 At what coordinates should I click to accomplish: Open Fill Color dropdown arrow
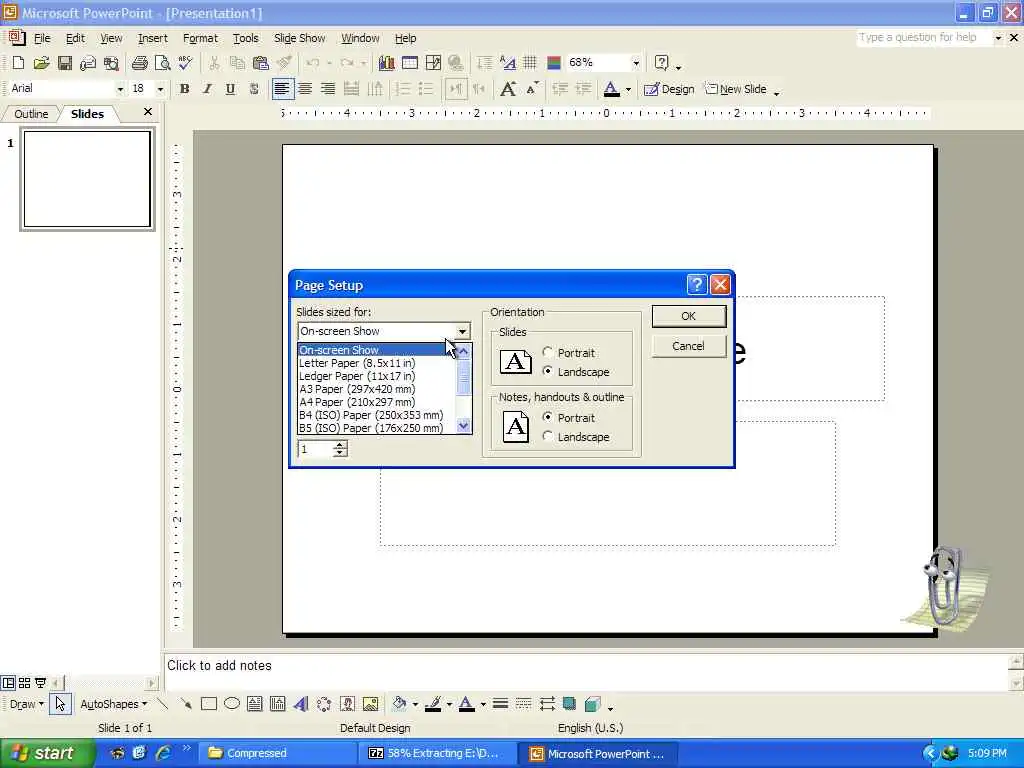pyautogui.click(x=415, y=704)
